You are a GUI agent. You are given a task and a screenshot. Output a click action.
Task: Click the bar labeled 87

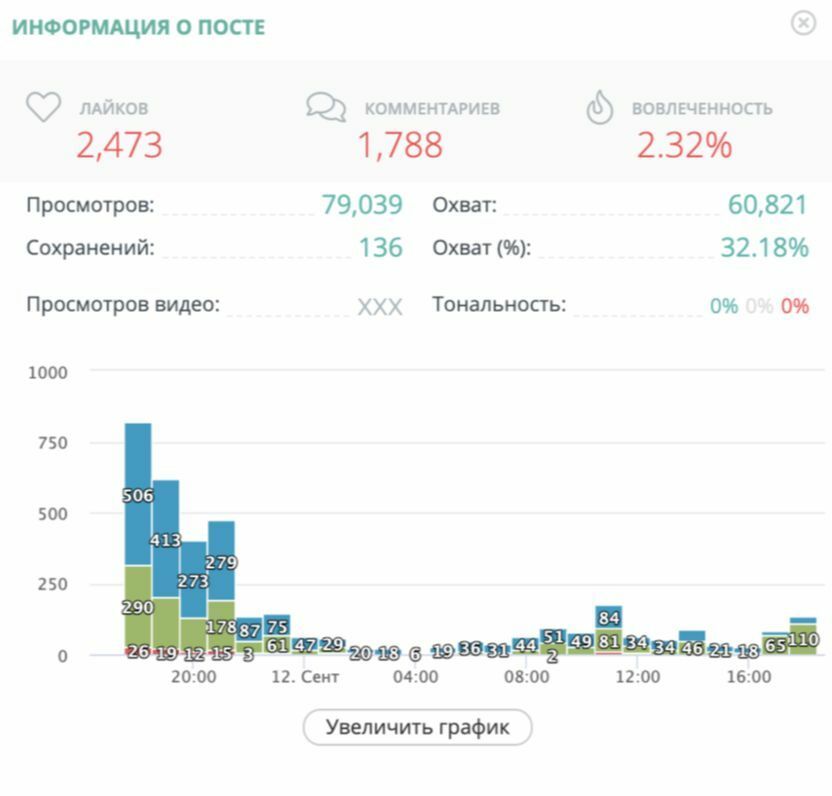pyautogui.click(x=249, y=630)
